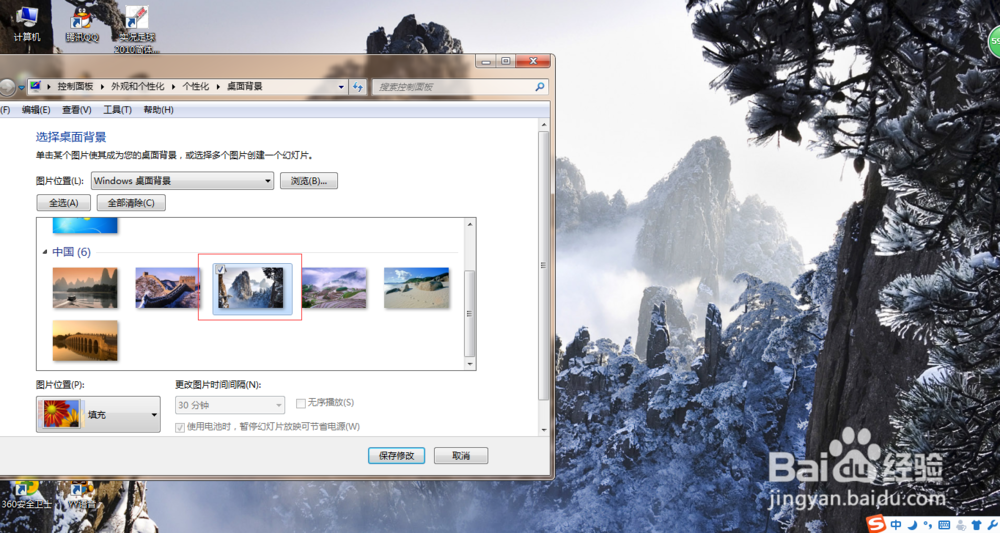The height and width of the screenshot is (533, 1000).
Task: Open the soft keyboard icon in Sogou bar
Action: click(945, 525)
